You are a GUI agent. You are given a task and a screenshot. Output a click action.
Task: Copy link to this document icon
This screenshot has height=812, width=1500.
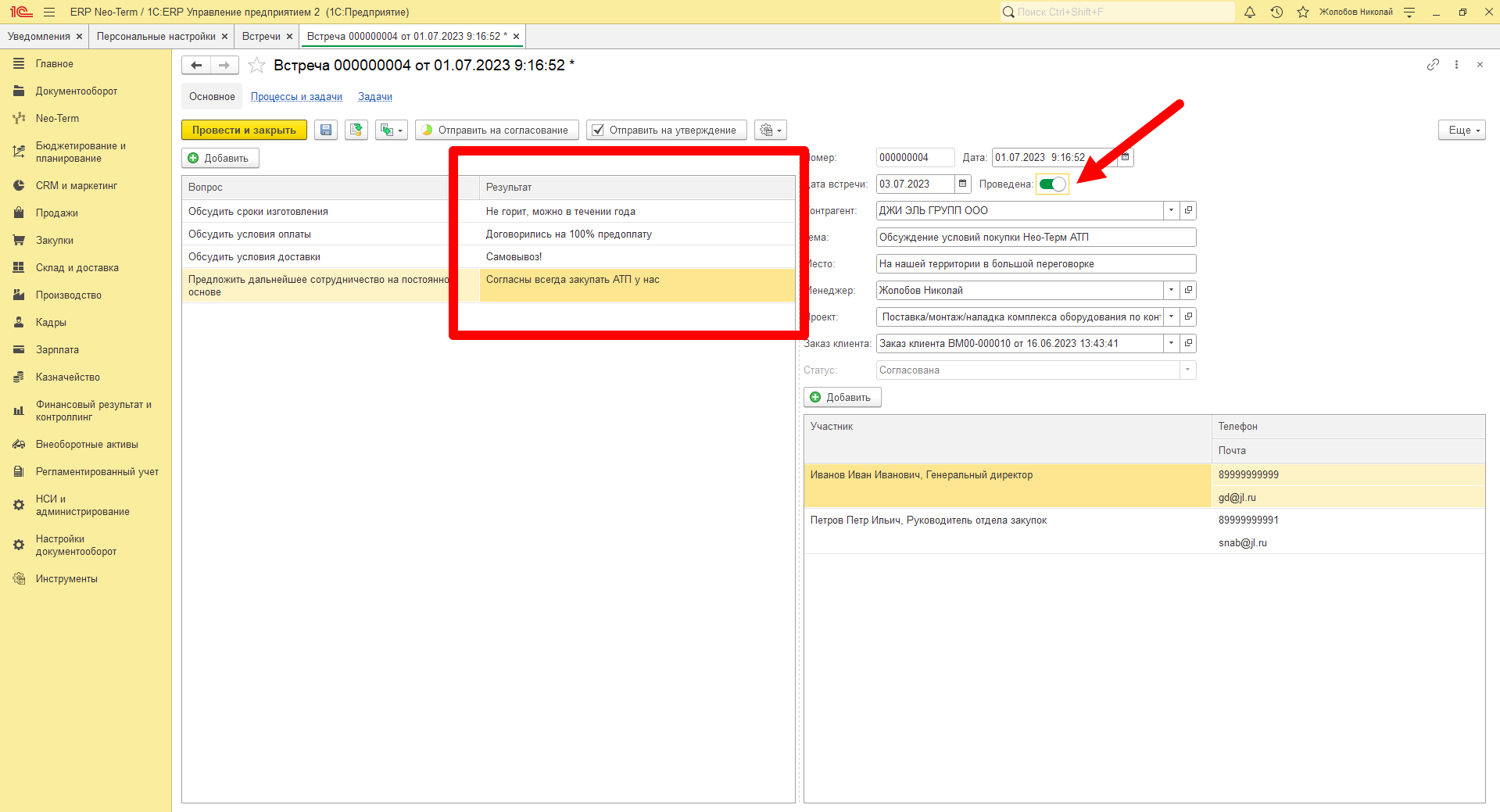click(1433, 65)
